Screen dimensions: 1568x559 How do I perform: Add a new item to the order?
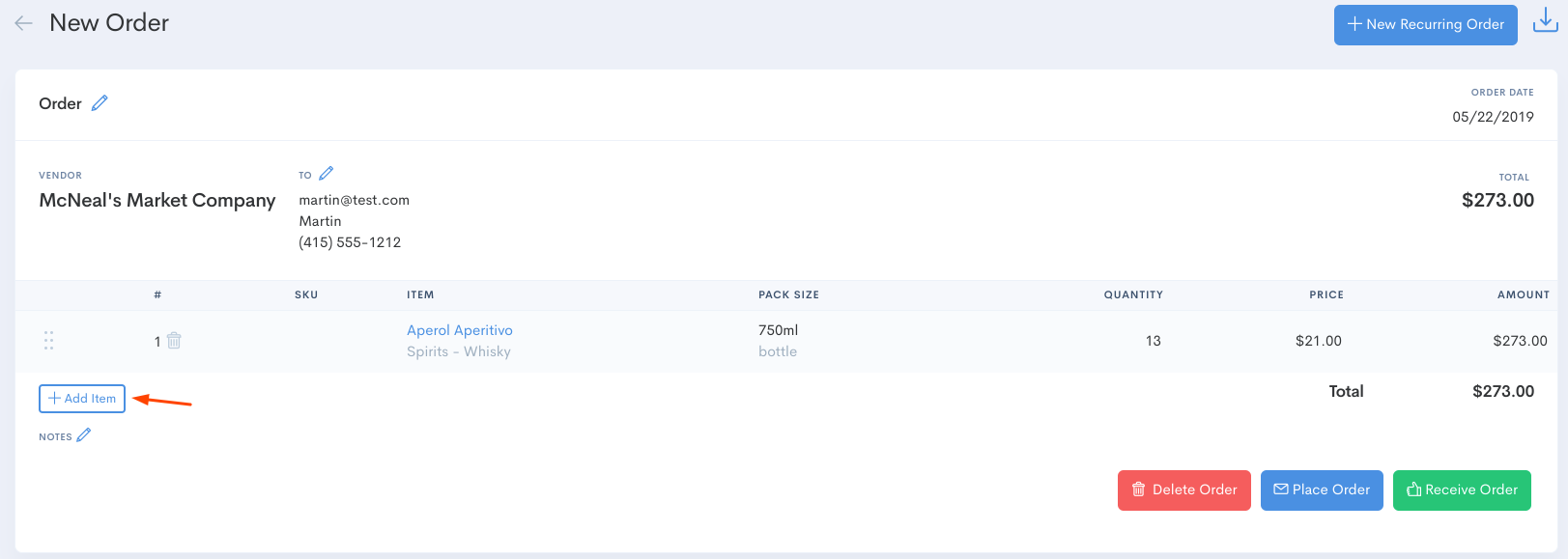pyautogui.click(x=82, y=399)
